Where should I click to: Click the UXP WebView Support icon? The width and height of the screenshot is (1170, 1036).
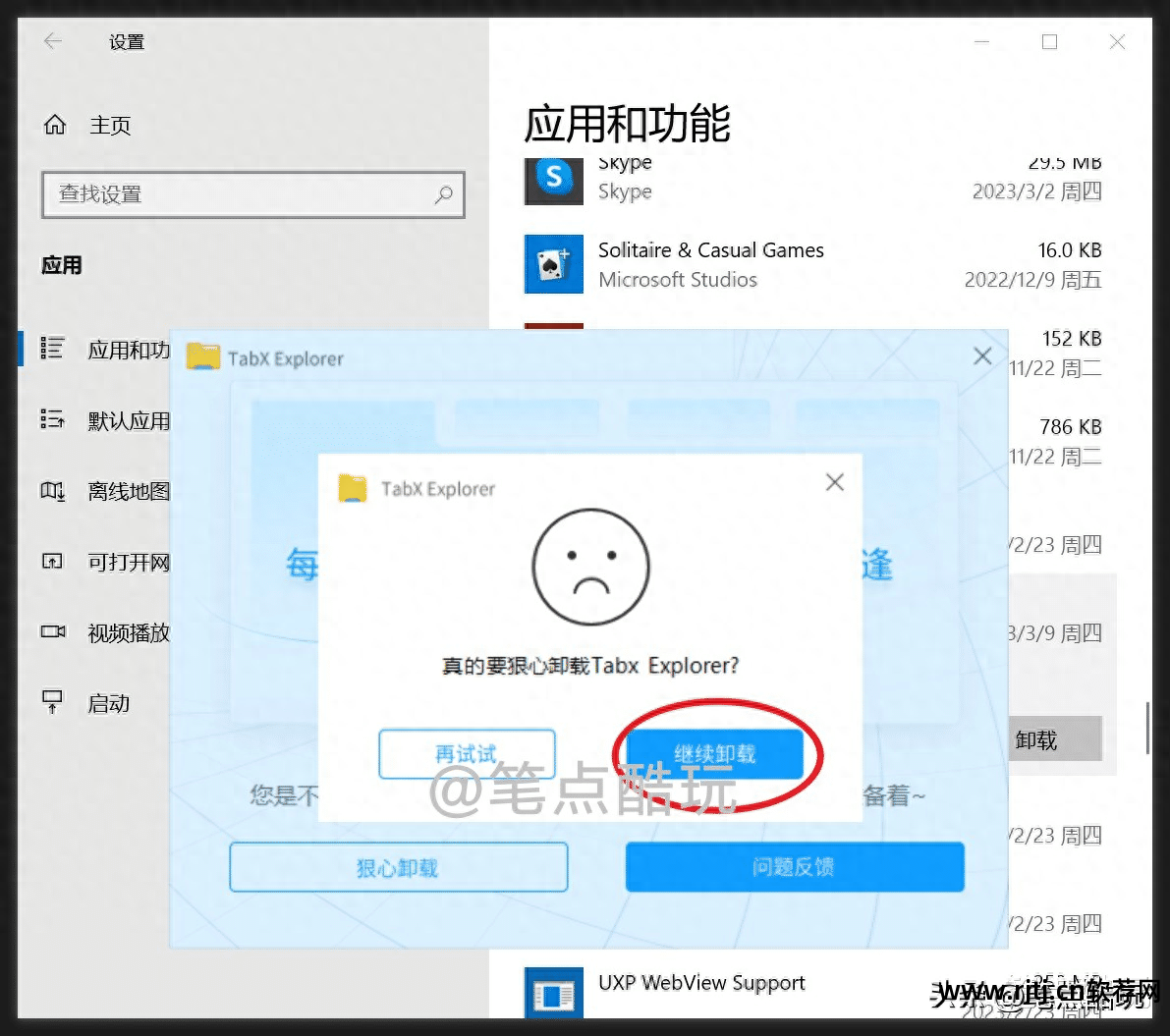click(553, 993)
